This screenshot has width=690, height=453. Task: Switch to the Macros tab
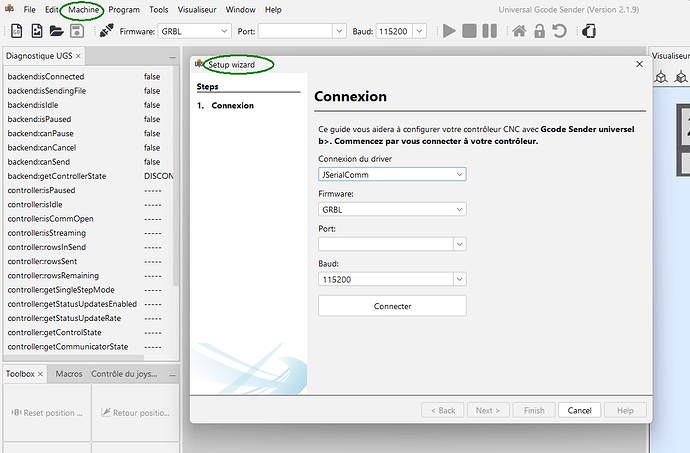69,374
